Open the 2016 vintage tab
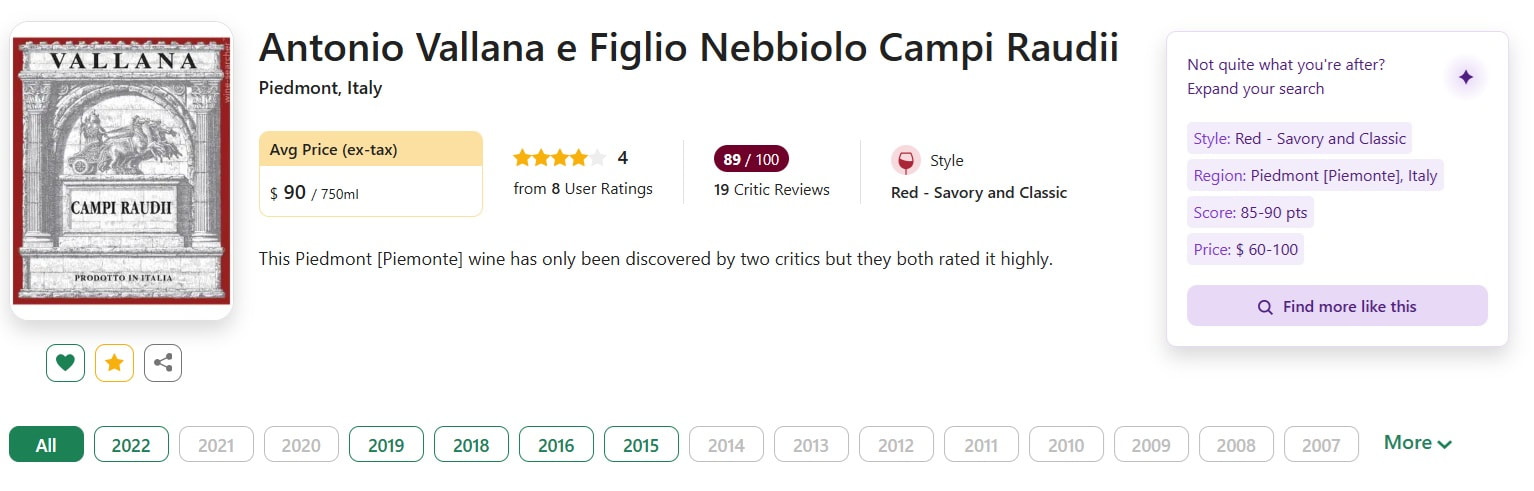Screen dimensions: 1534x491 pyautogui.click(x=556, y=445)
